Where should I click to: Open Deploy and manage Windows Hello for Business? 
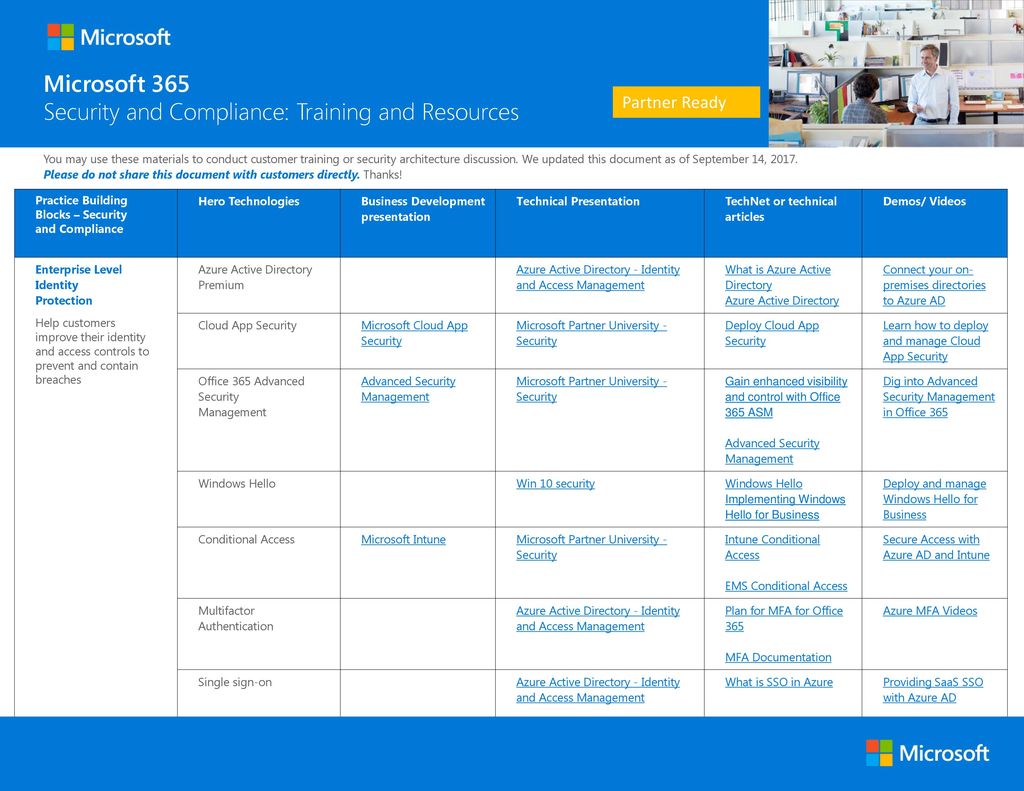click(x=934, y=499)
